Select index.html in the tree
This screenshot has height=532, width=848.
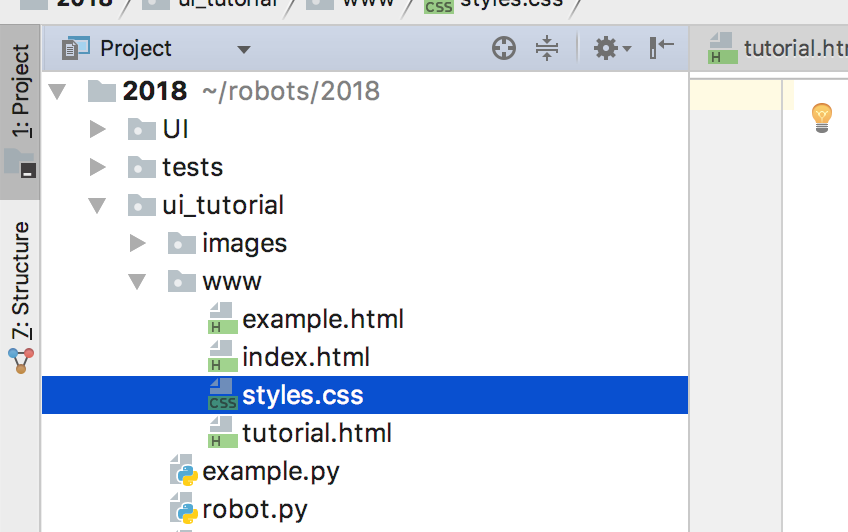306,357
